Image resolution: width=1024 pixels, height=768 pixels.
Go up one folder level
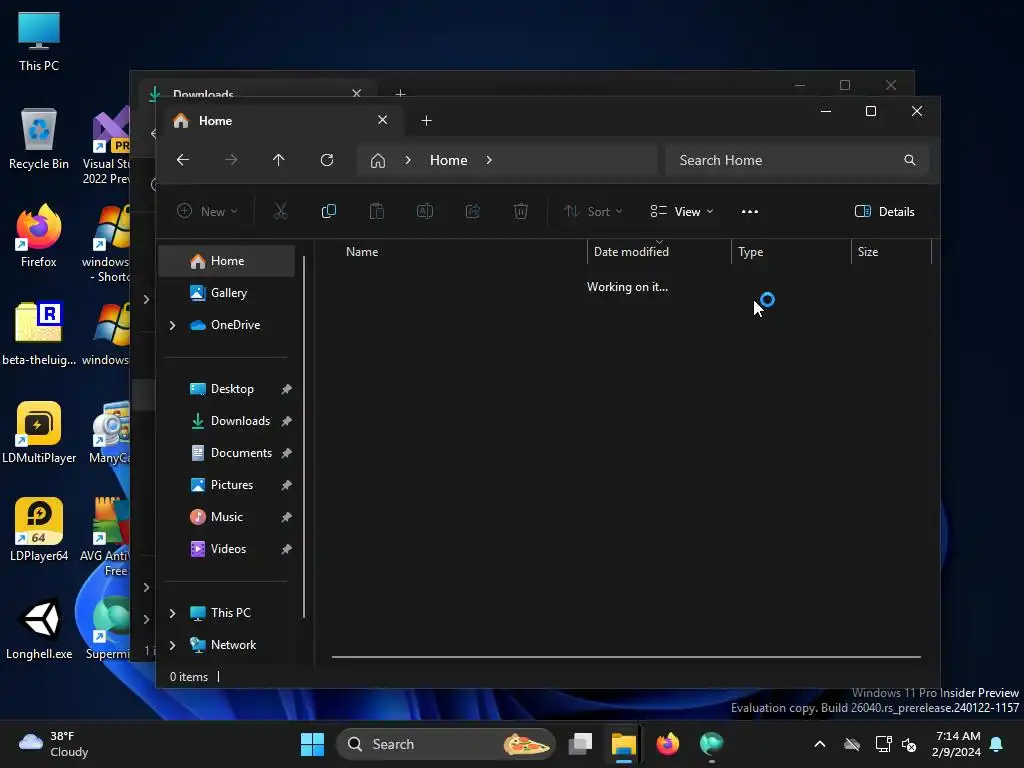[x=279, y=160]
